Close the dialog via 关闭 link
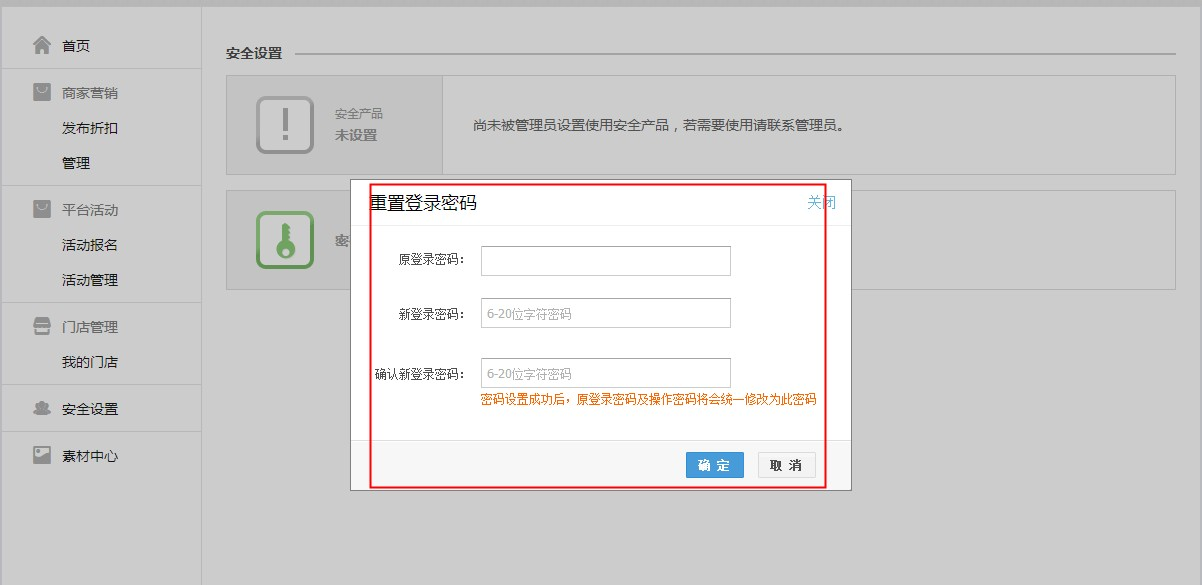1202x585 pixels. click(x=821, y=202)
